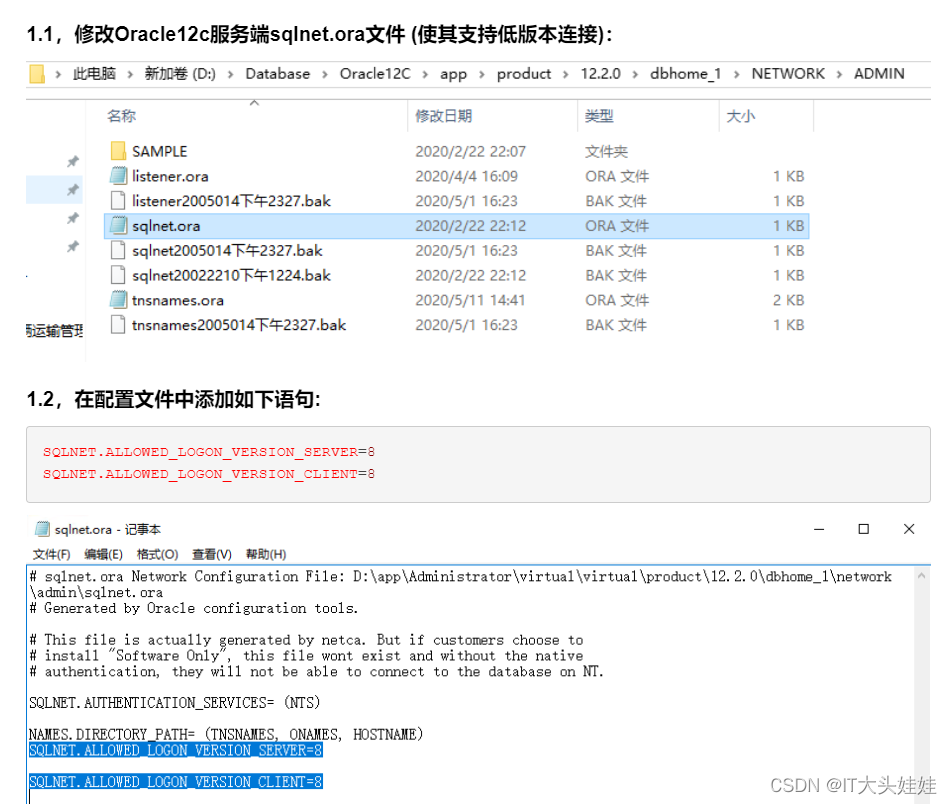The image size is (952, 804).
Task: Go to the NETWORK breadcrumb
Action: pos(788,73)
